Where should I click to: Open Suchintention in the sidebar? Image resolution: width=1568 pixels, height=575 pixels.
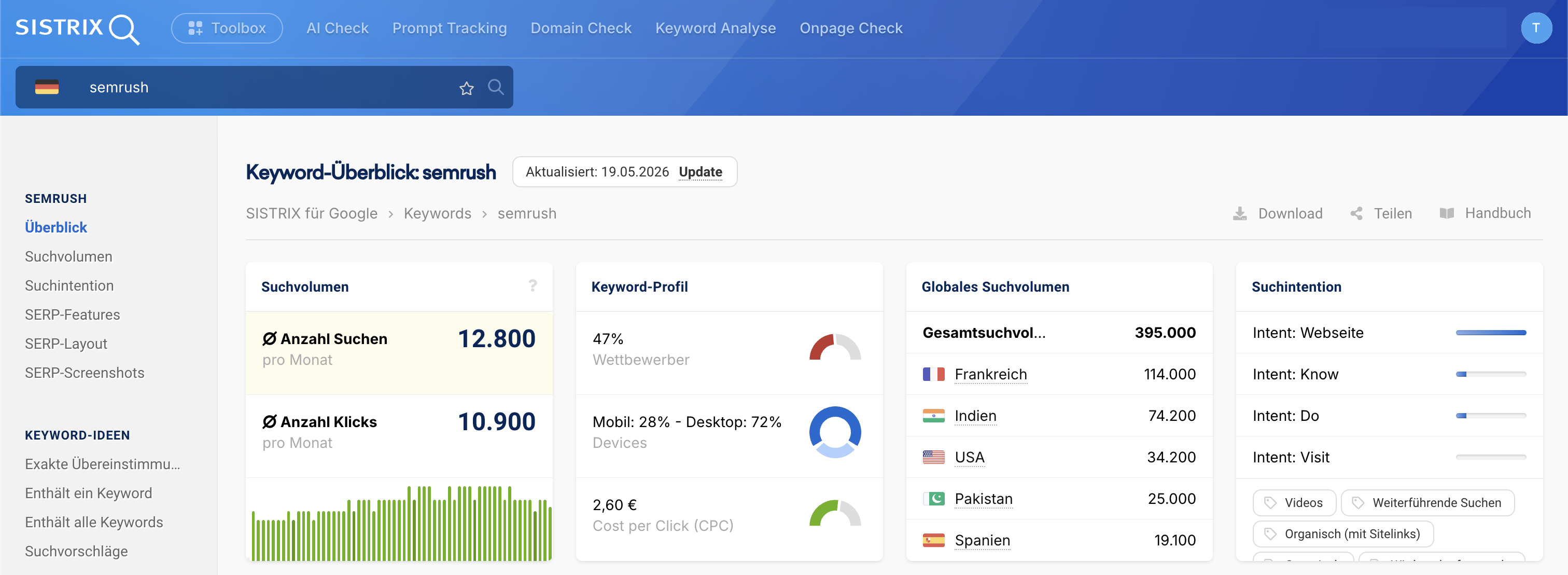click(x=69, y=285)
